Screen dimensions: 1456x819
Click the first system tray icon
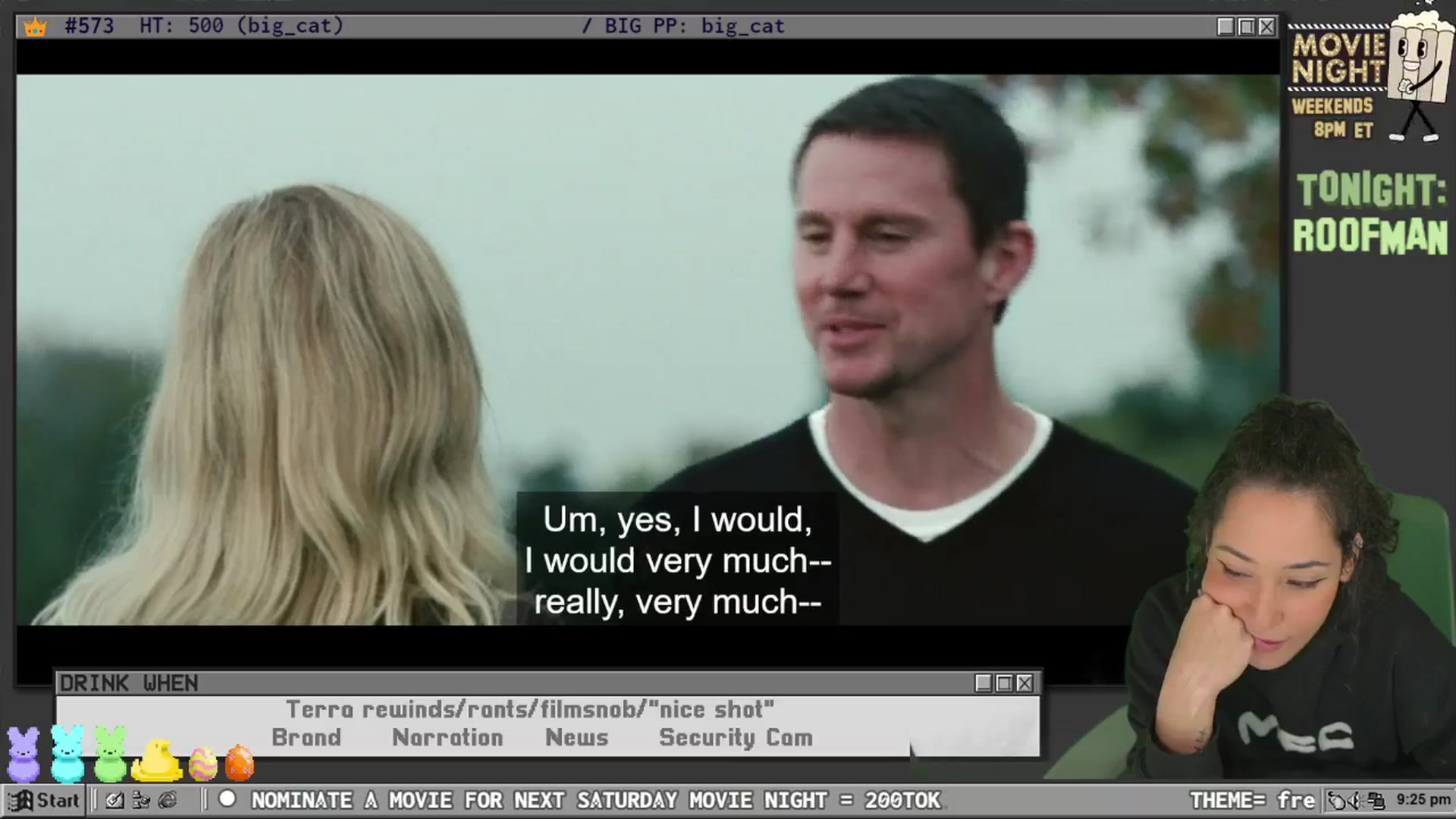coord(1337,800)
